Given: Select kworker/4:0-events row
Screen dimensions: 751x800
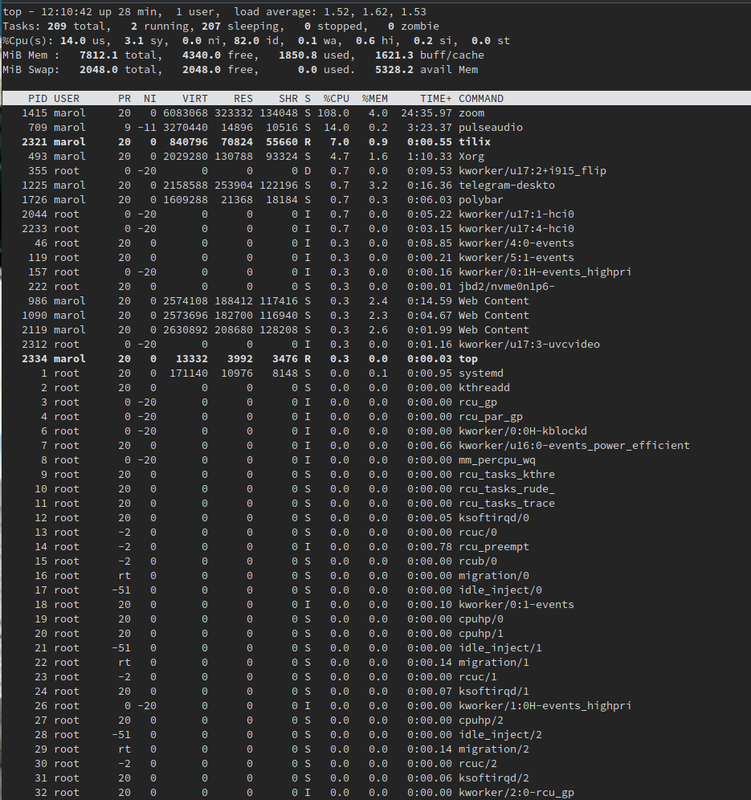Looking at the screenshot, I should [x=377, y=243].
